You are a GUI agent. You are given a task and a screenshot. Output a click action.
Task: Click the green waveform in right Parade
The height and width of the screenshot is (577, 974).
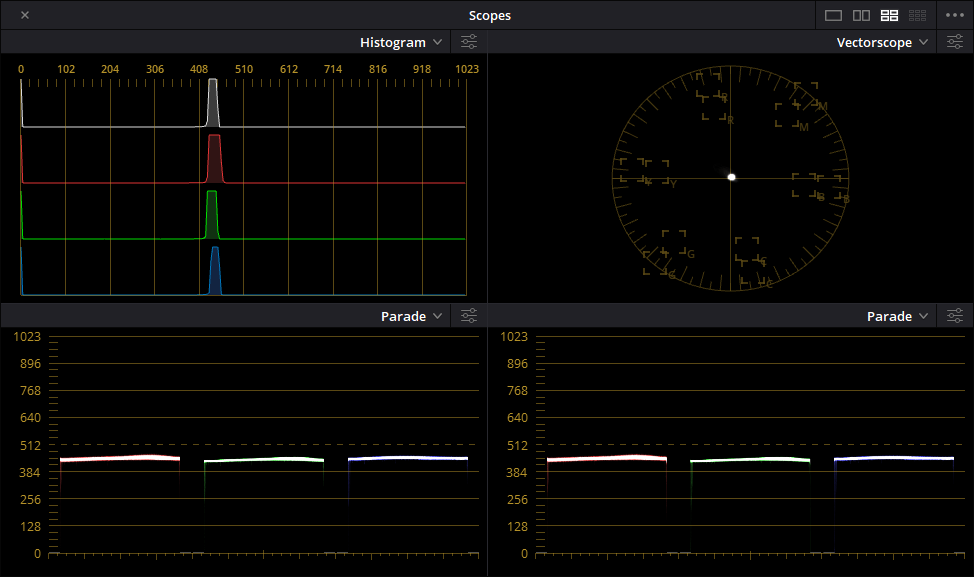point(750,460)
